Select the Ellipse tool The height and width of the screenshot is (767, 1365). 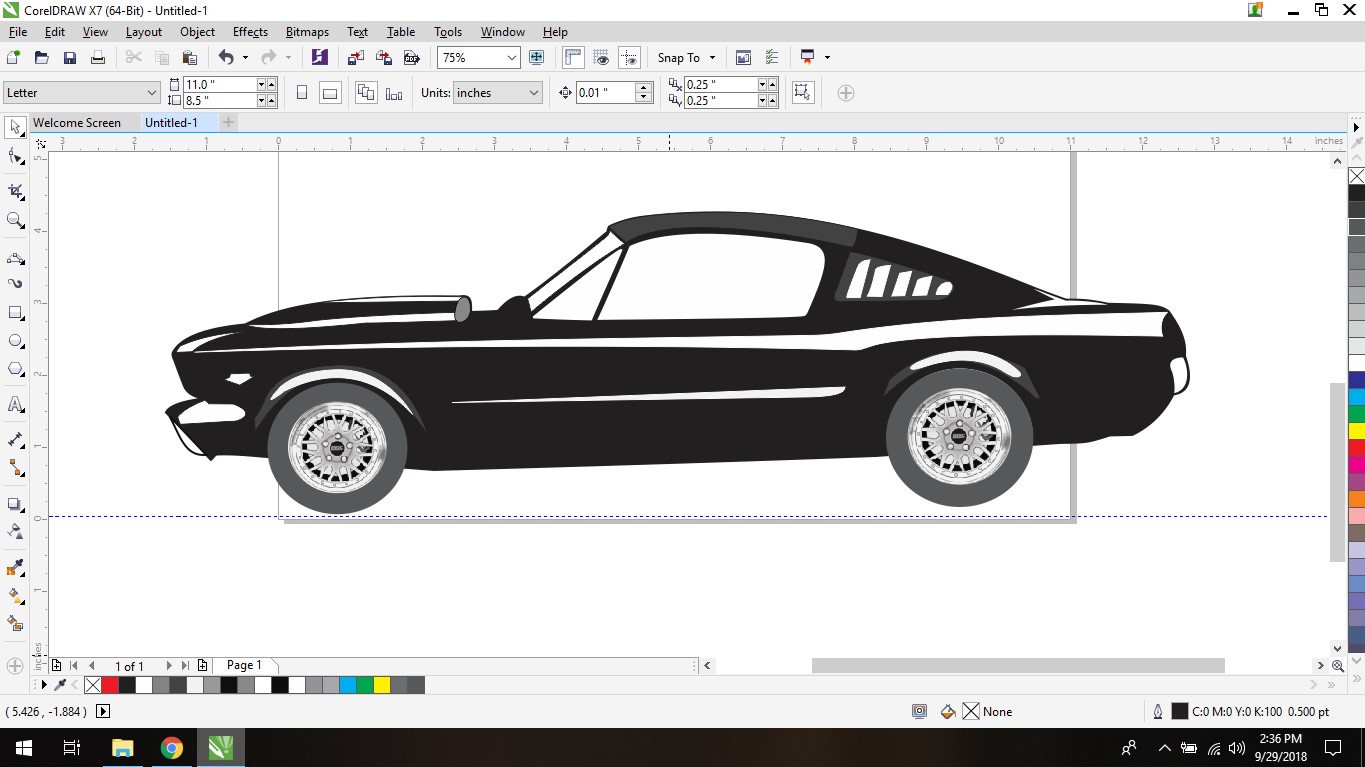[15, 341]
